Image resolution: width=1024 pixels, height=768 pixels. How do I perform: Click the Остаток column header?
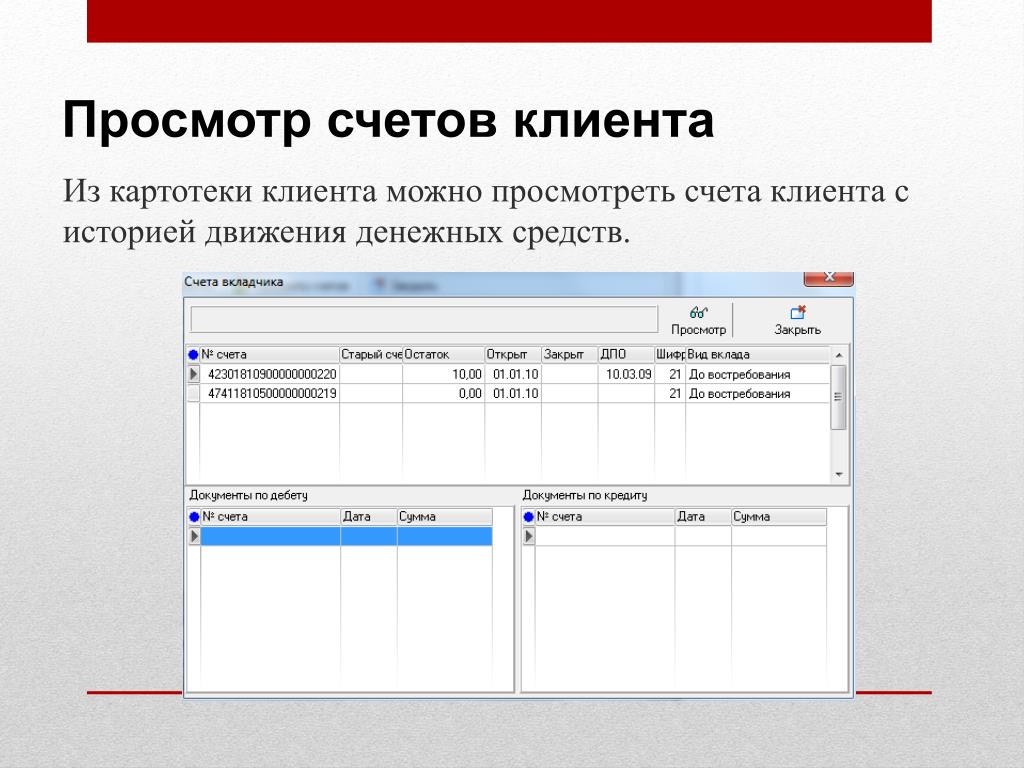pos(443,355)
